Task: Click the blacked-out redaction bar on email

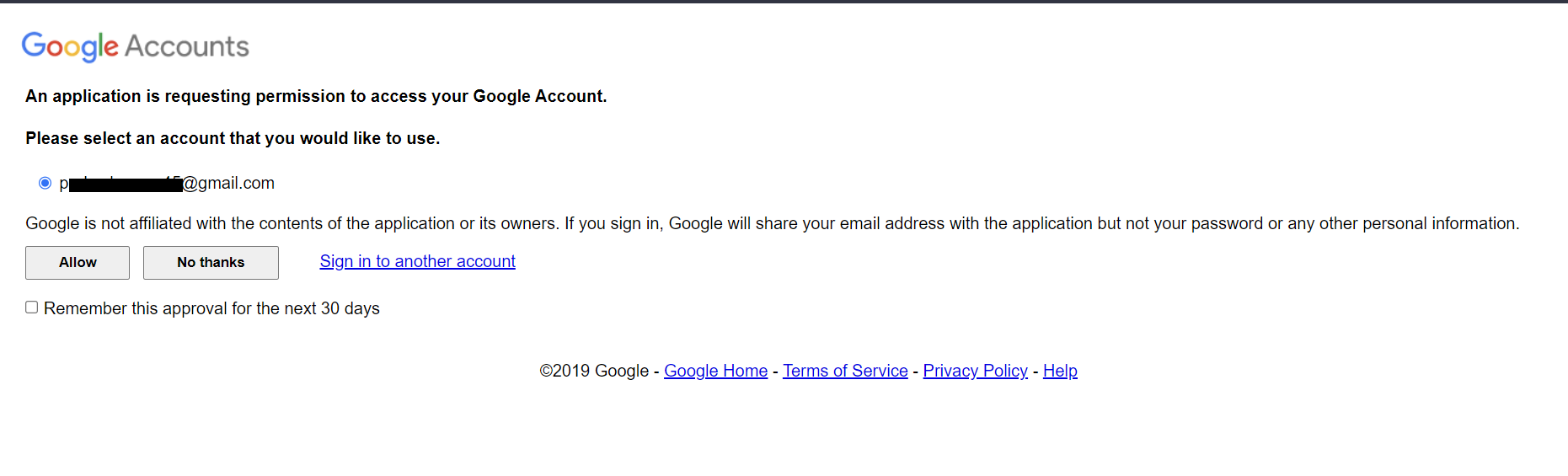Action: (126, 185)
